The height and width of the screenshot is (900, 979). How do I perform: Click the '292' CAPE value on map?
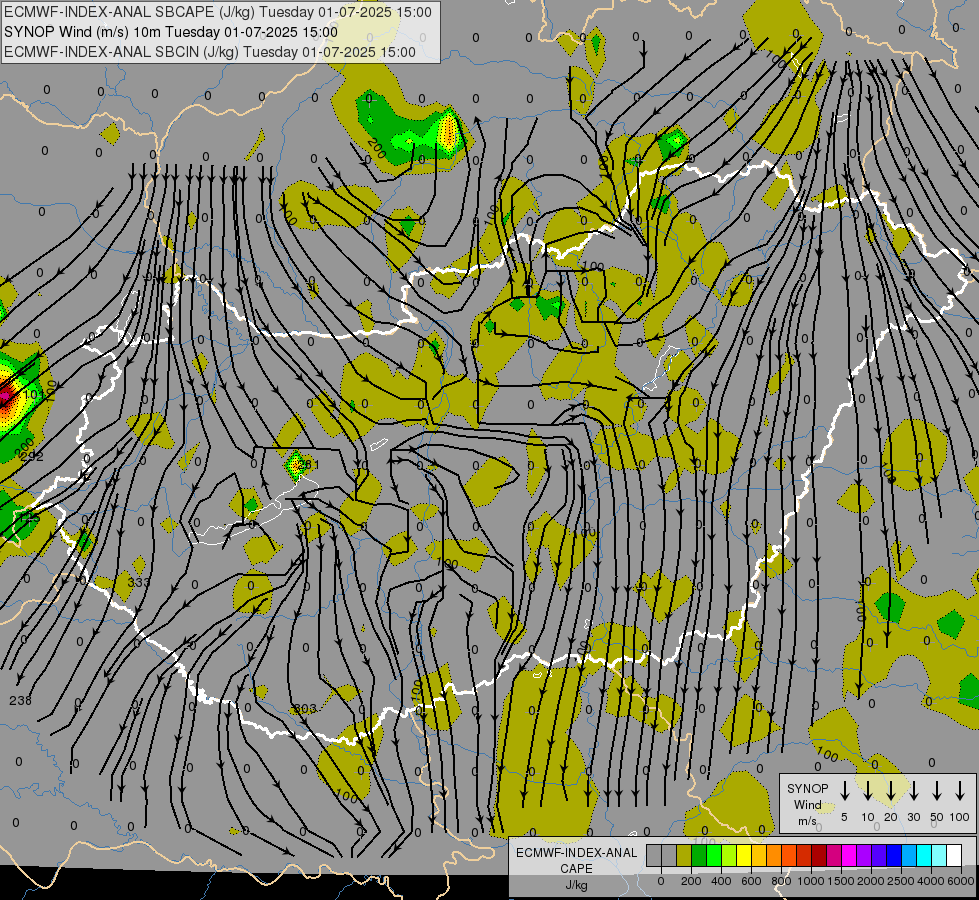[32, 457]
